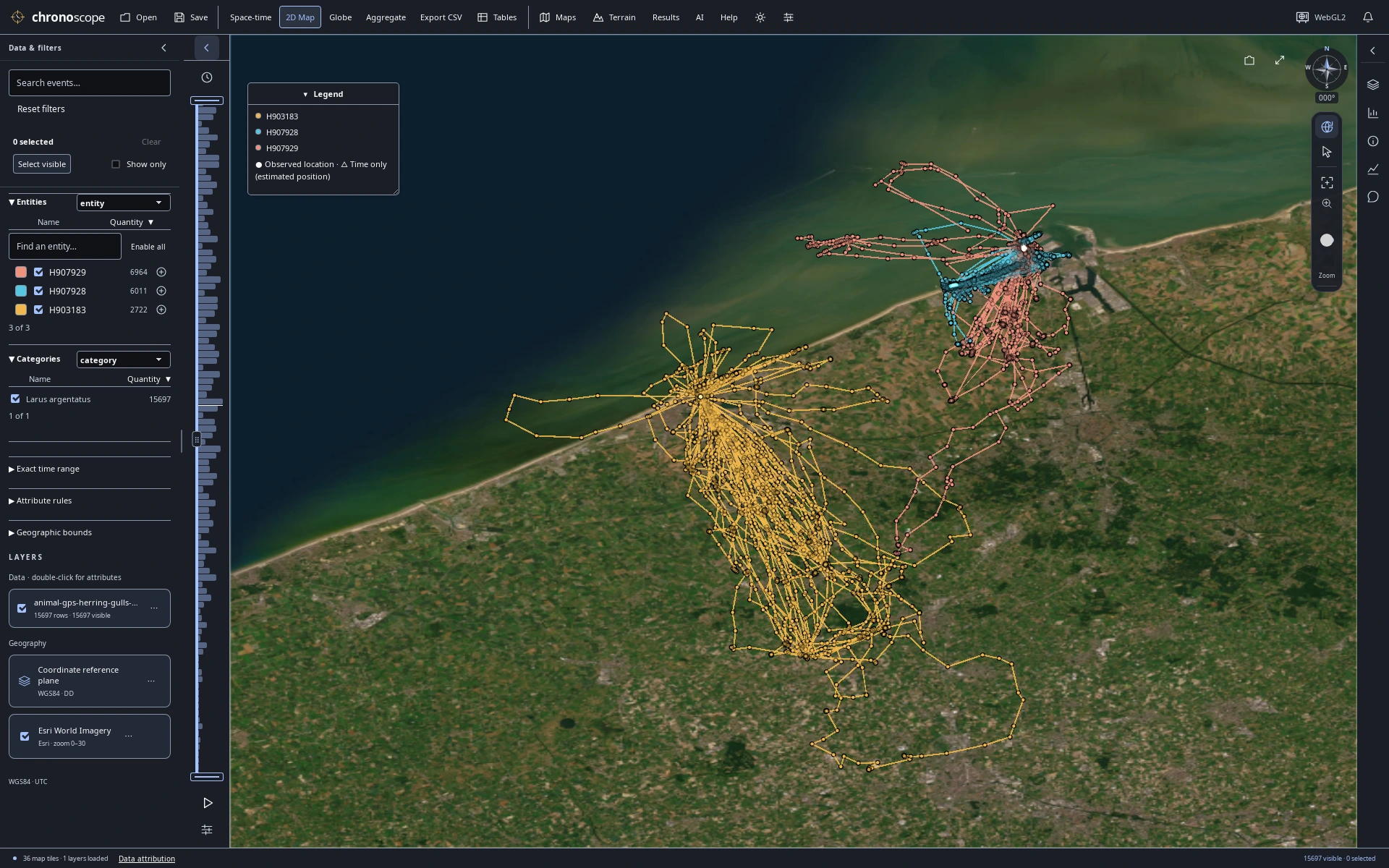This screenshot has width=1389, height=868.
Task: Click the fullscreen expand map icon
Action: pyautogui.click(x=1280, y=60)
